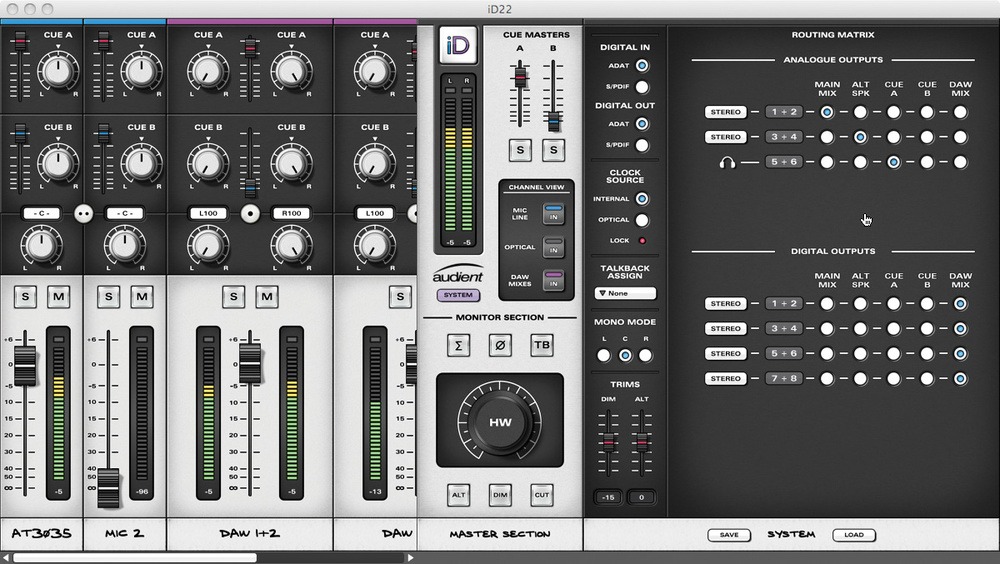The image size is (1000, 564).
Task: Click Cue Master A fader
Action: point(520,78)
